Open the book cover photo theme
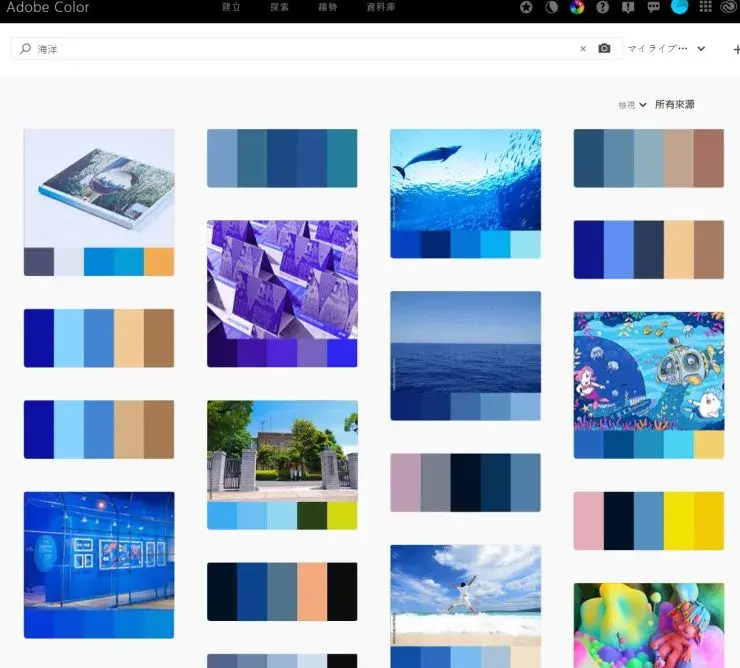This screenshot has width=740, height=668. pos(99,188)
